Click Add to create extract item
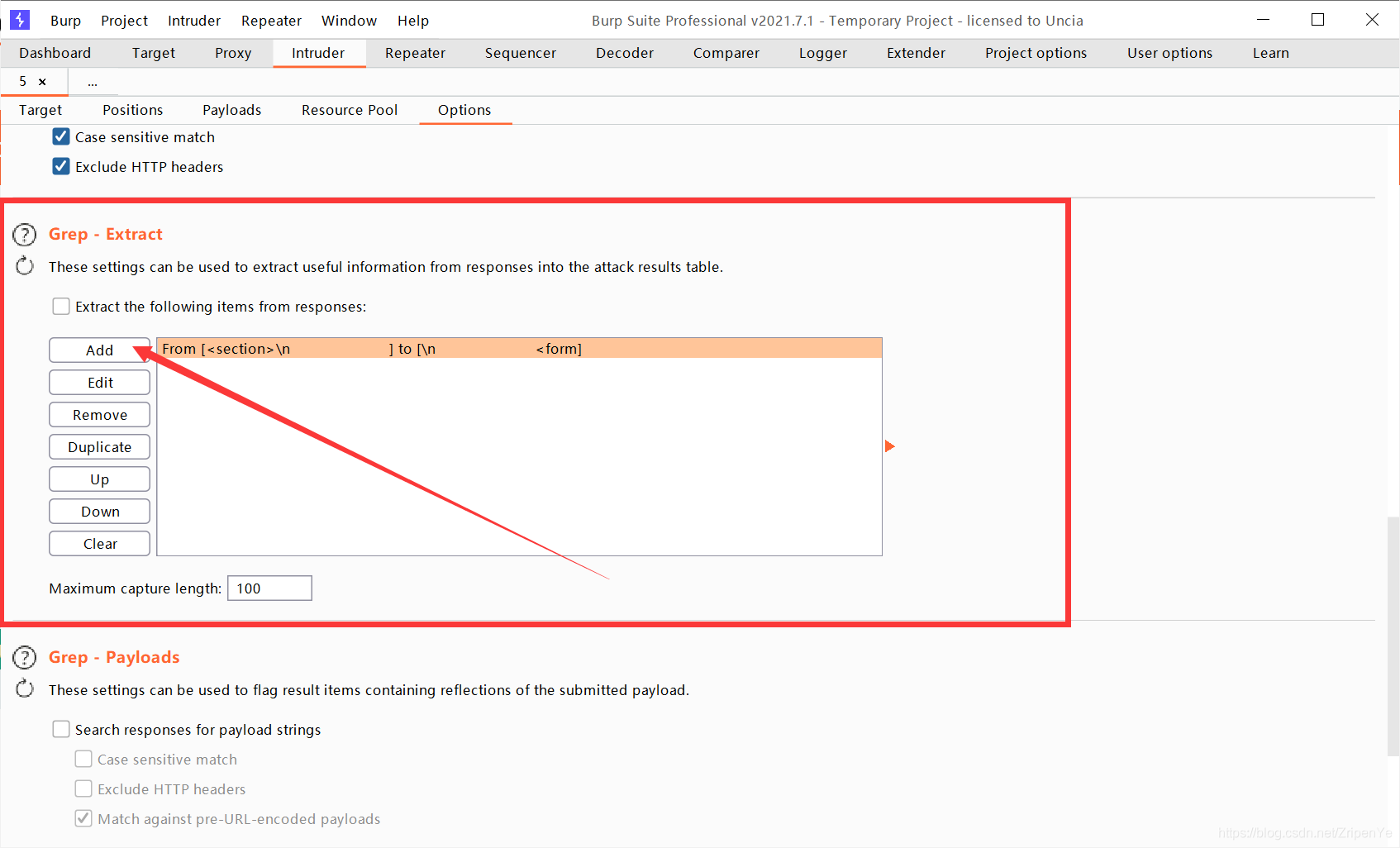1400x848 pixels. click(99, 350)
